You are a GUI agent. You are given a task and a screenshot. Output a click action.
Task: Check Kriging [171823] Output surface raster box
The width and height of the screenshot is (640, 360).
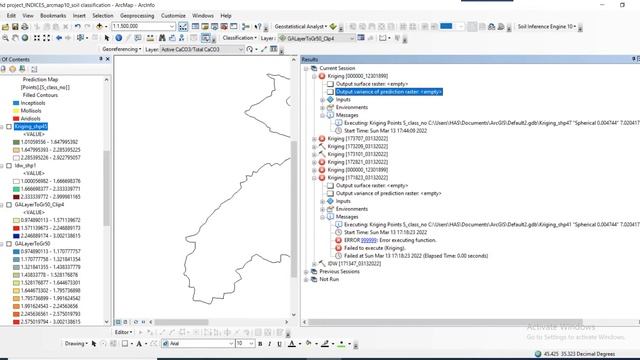point(330,186)
